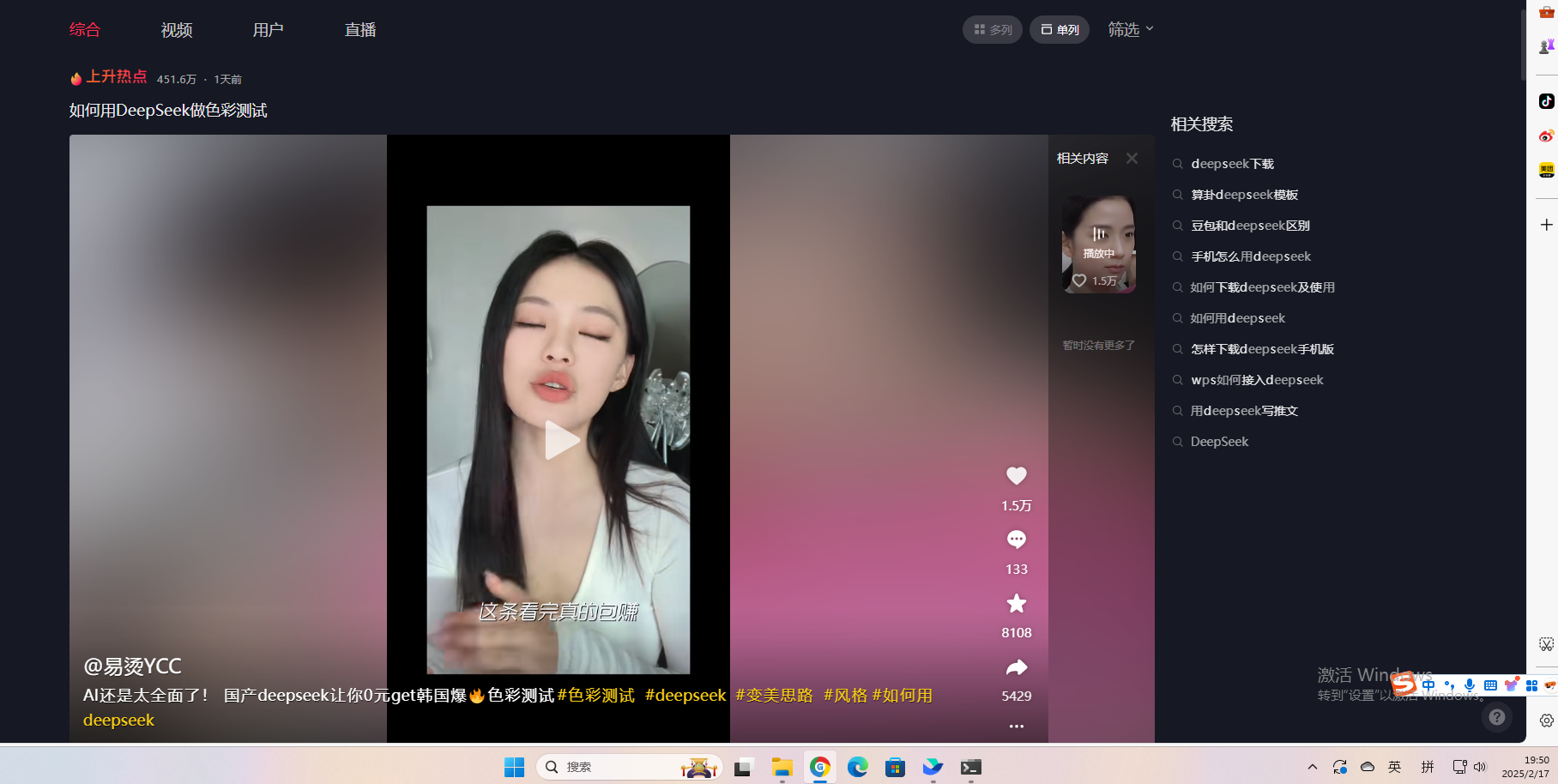Click the taskbar 搜索 search box
Viewport: 1558px width, 784px height.
coord(629,767)
